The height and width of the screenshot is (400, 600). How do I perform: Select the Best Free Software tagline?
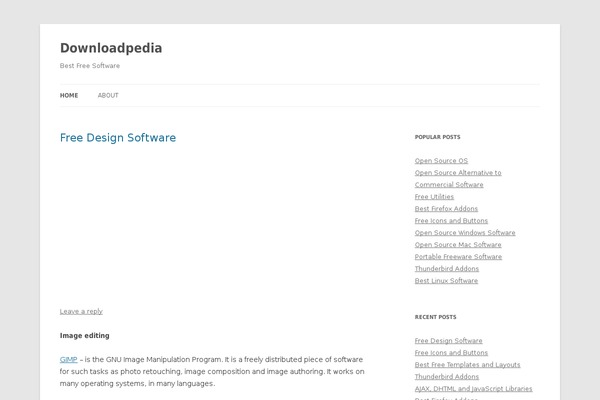[x=90, y=66]
